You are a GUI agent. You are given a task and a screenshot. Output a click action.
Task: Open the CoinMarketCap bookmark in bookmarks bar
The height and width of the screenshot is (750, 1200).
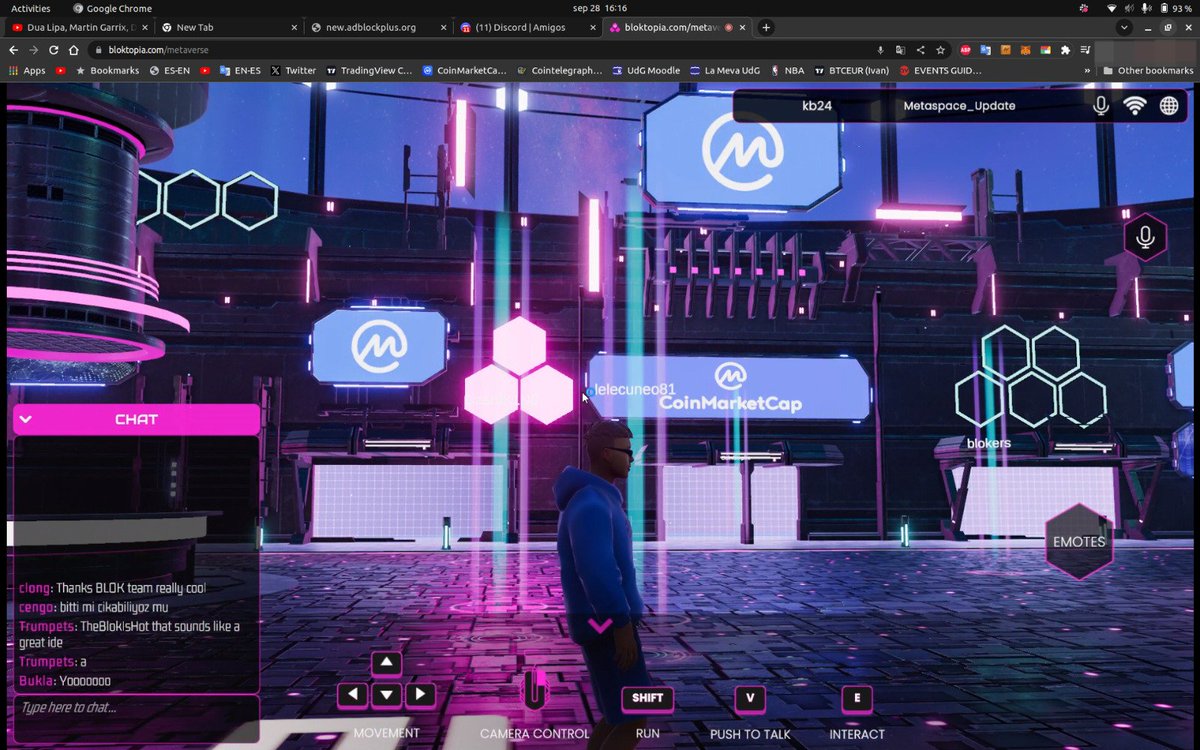click(465, 71)
